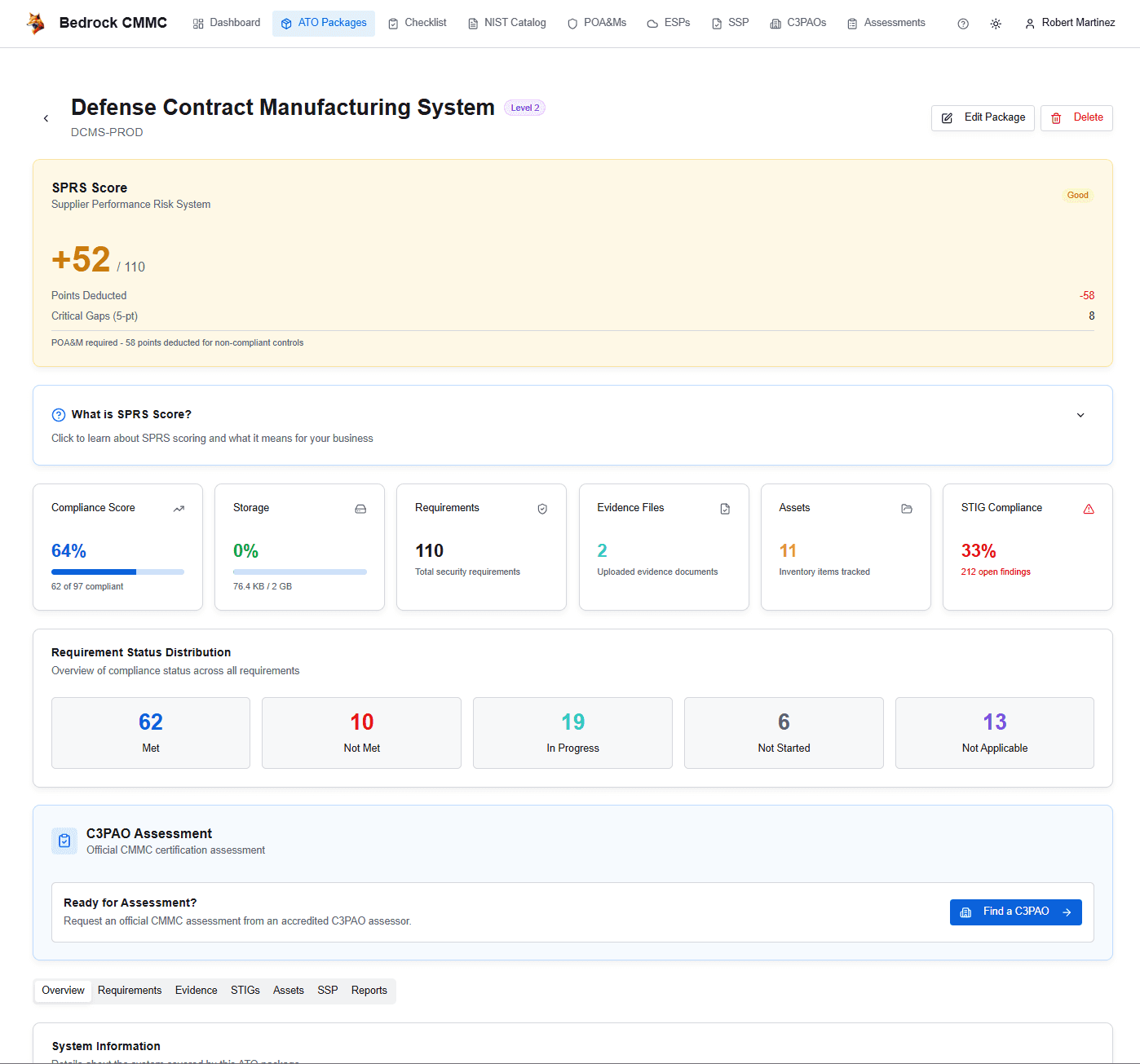Click the Compliance Score progress bar
Image resolution: width=1140 pixels, height=1064 pixels.
point(117,572)
